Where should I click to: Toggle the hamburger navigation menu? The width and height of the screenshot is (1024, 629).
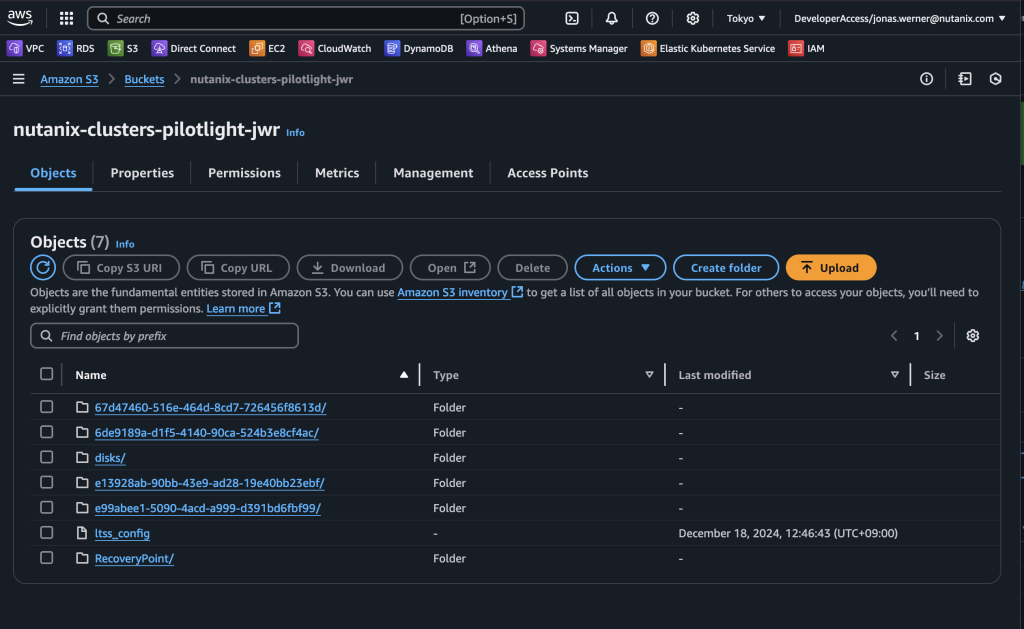18,79
